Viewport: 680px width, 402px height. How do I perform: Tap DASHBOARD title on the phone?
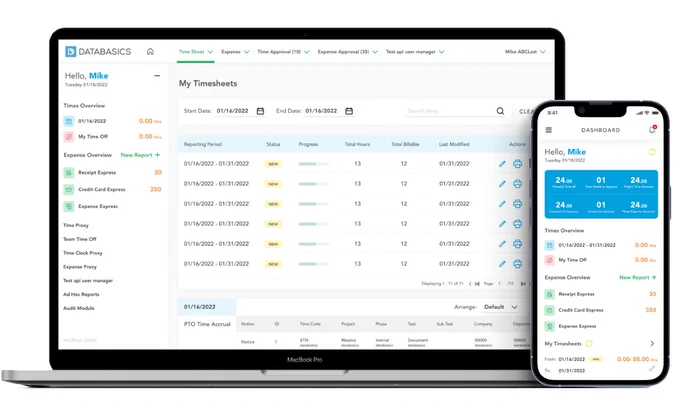point(601,130)
